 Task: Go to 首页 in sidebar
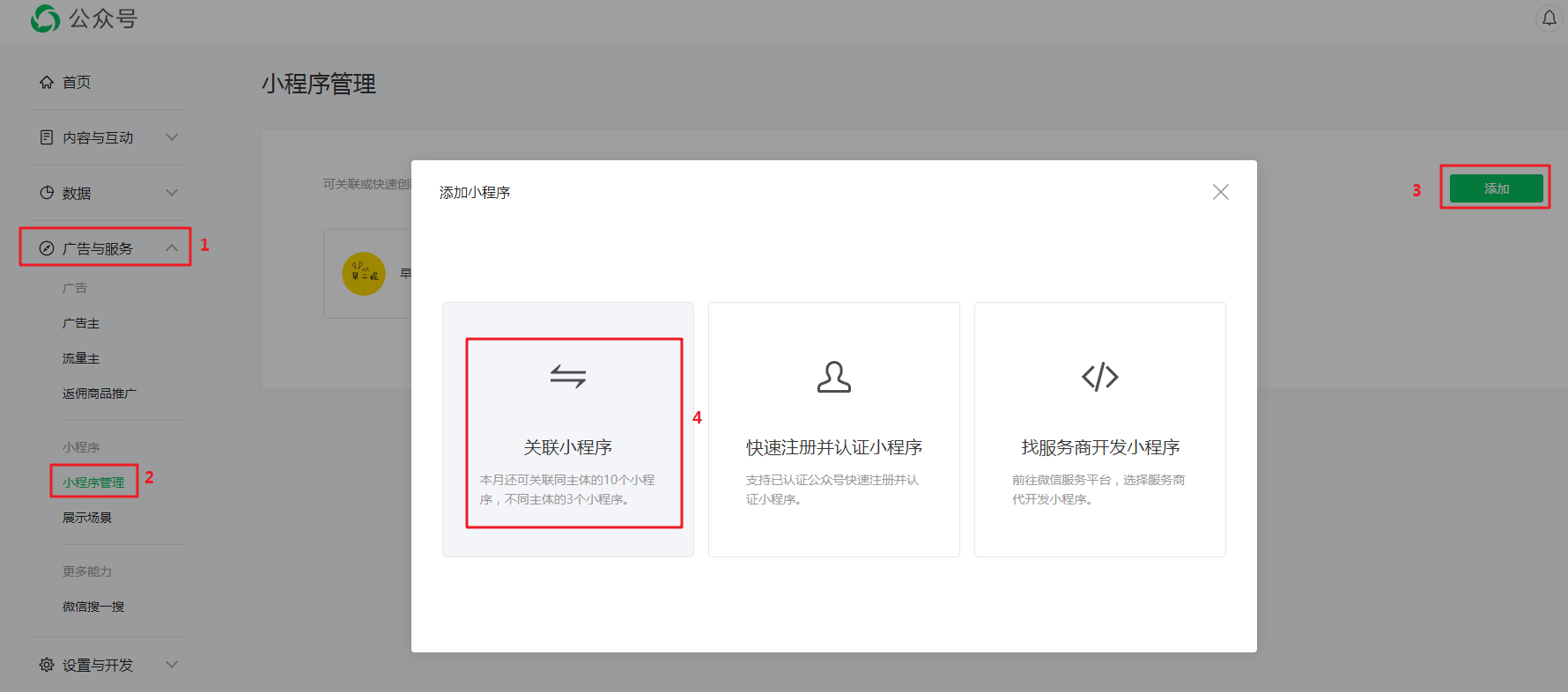coord(77,82)
